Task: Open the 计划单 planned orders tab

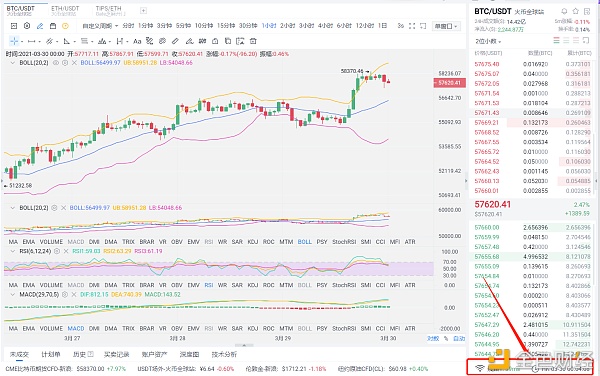Action: pos(51,354)
